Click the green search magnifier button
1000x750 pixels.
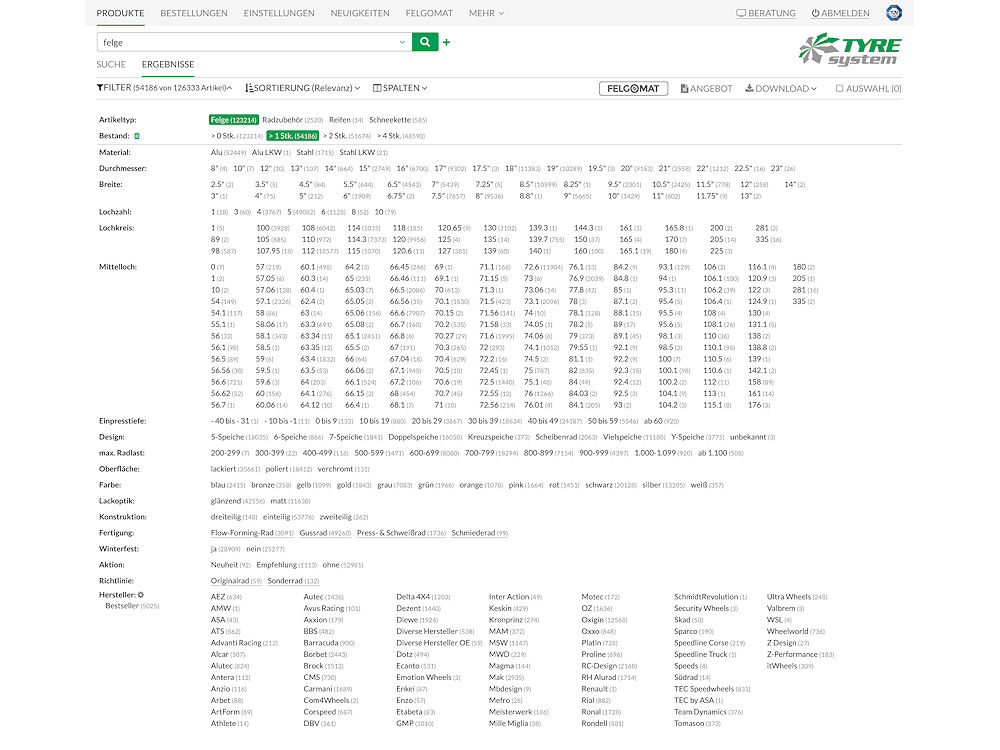(425, 42)
